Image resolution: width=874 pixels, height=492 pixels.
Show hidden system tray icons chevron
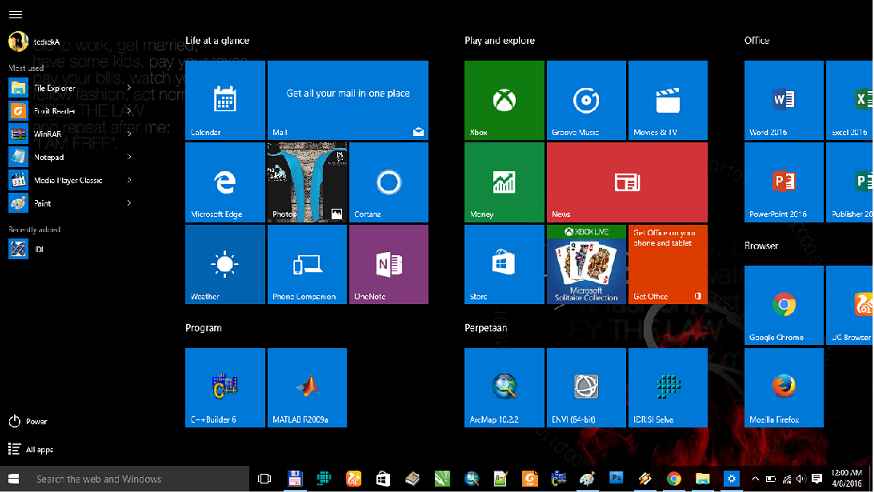(755, 479)
